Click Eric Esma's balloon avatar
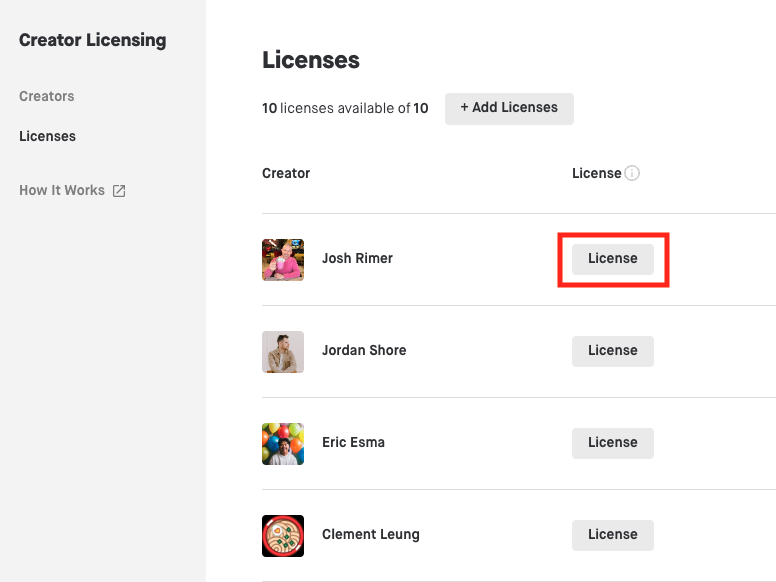The width and height of the screenshot is (776, 582). click(283, 443)
